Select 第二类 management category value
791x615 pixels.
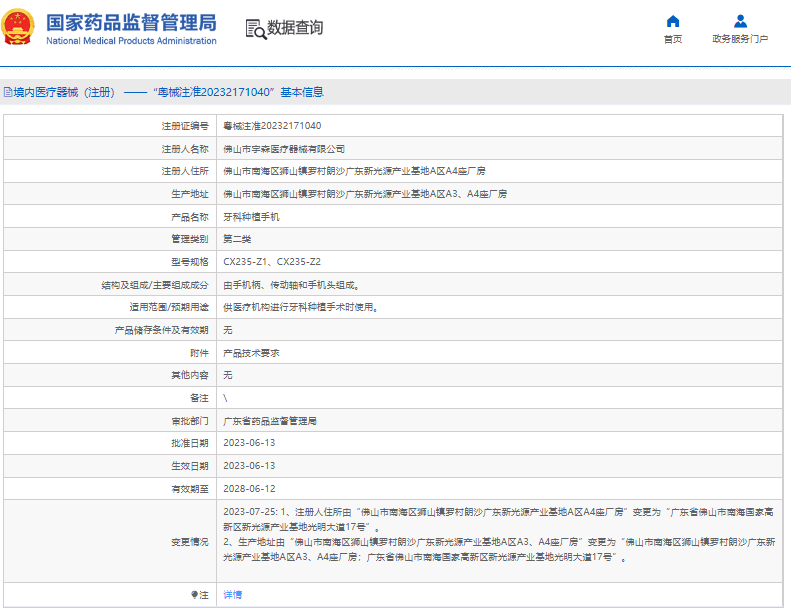(x=237, y=239)
